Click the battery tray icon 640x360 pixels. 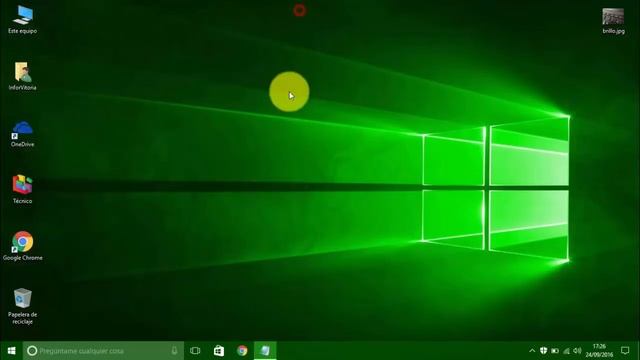click(555, 351)
